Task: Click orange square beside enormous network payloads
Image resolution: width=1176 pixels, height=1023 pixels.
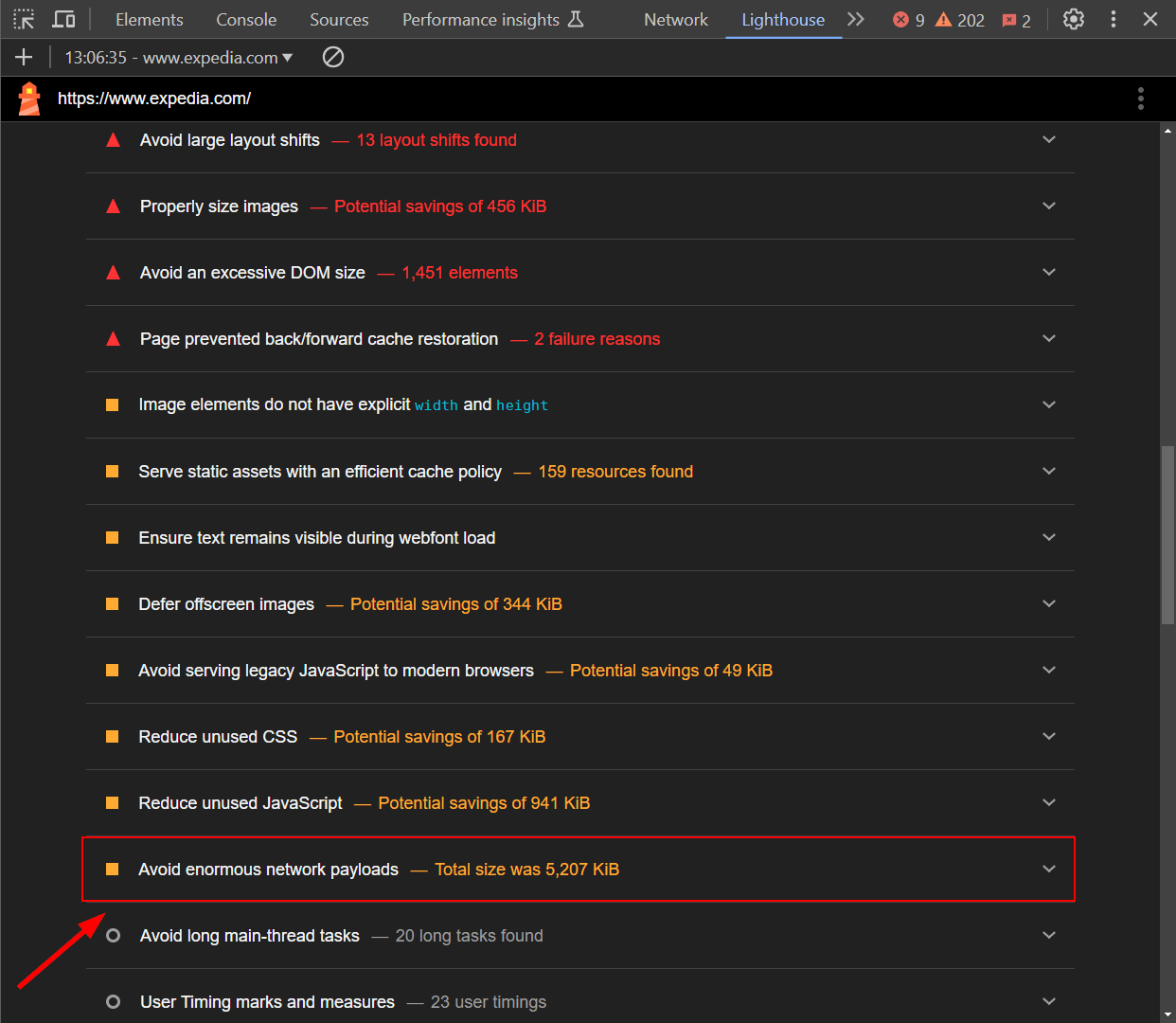Action: click(x=113, y=870)
